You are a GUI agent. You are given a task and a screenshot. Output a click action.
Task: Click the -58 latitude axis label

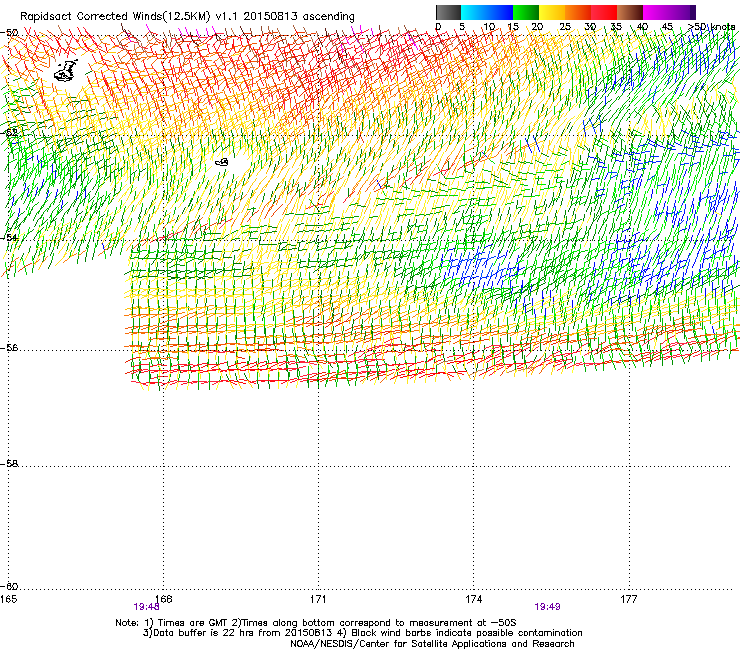pos(9,464)
